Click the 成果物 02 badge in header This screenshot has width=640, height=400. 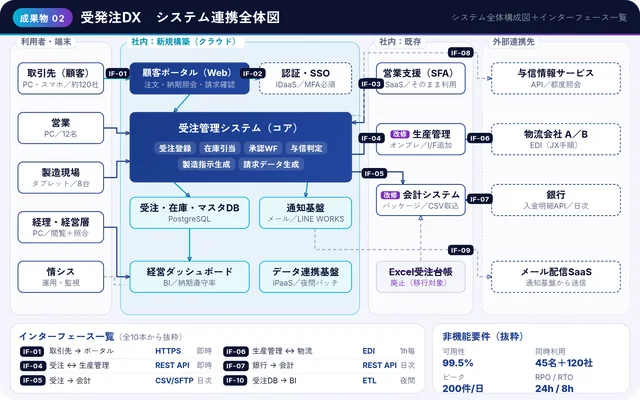[x=42, y=18]
